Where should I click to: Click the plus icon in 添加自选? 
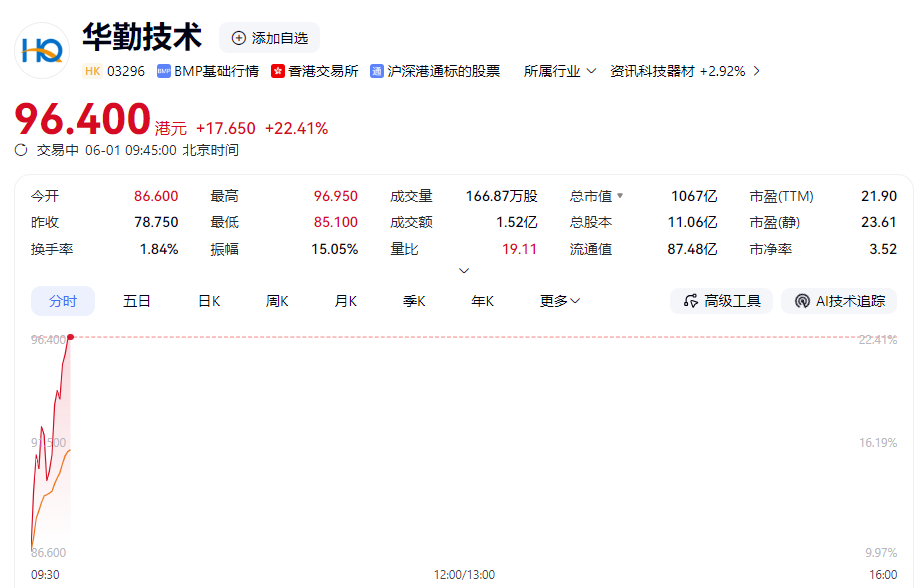click(x=239, y=38)
